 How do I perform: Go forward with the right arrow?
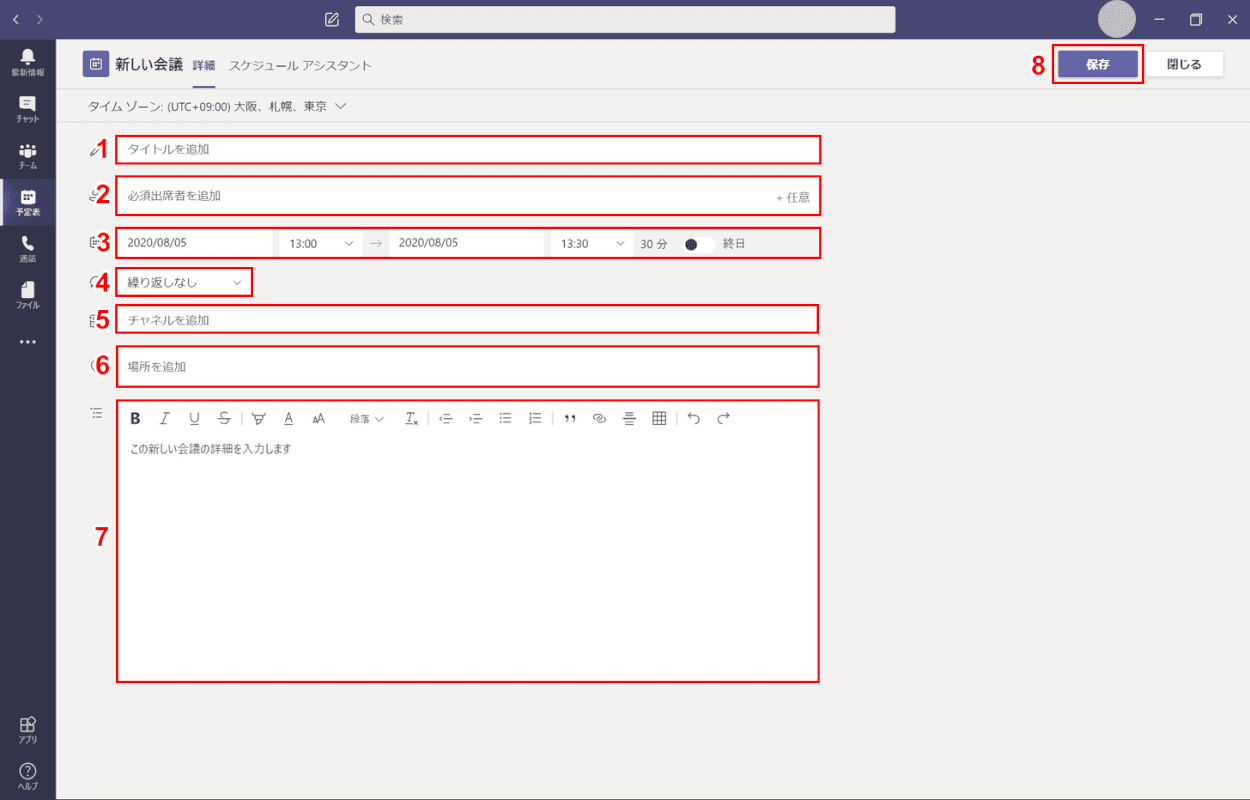point(39,19)
